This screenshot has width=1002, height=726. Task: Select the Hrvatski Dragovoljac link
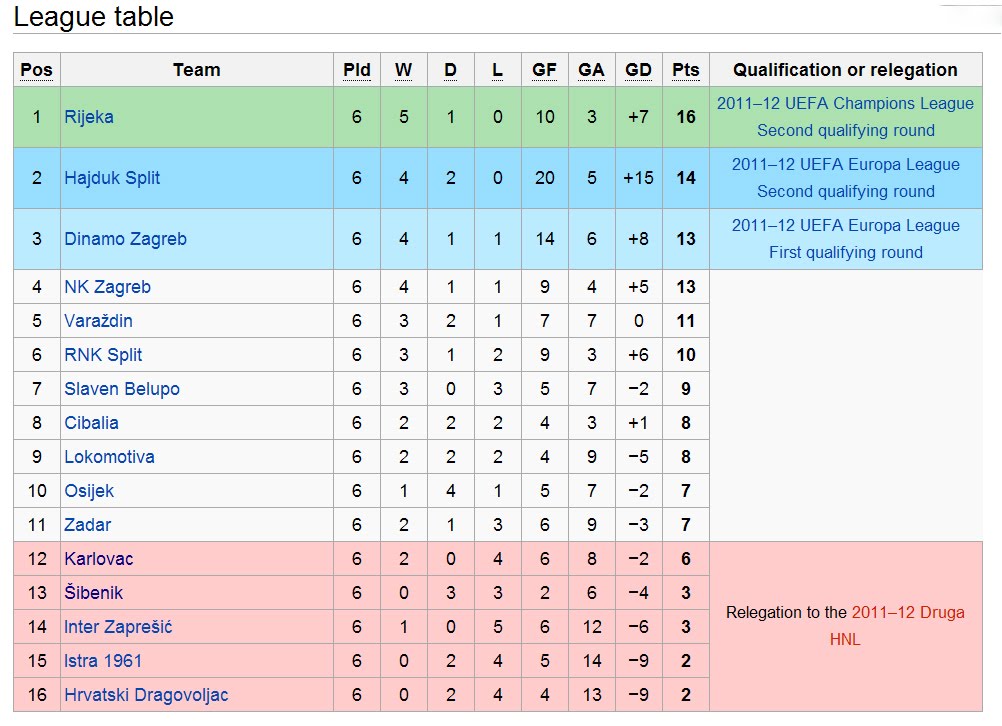[146, 695]
